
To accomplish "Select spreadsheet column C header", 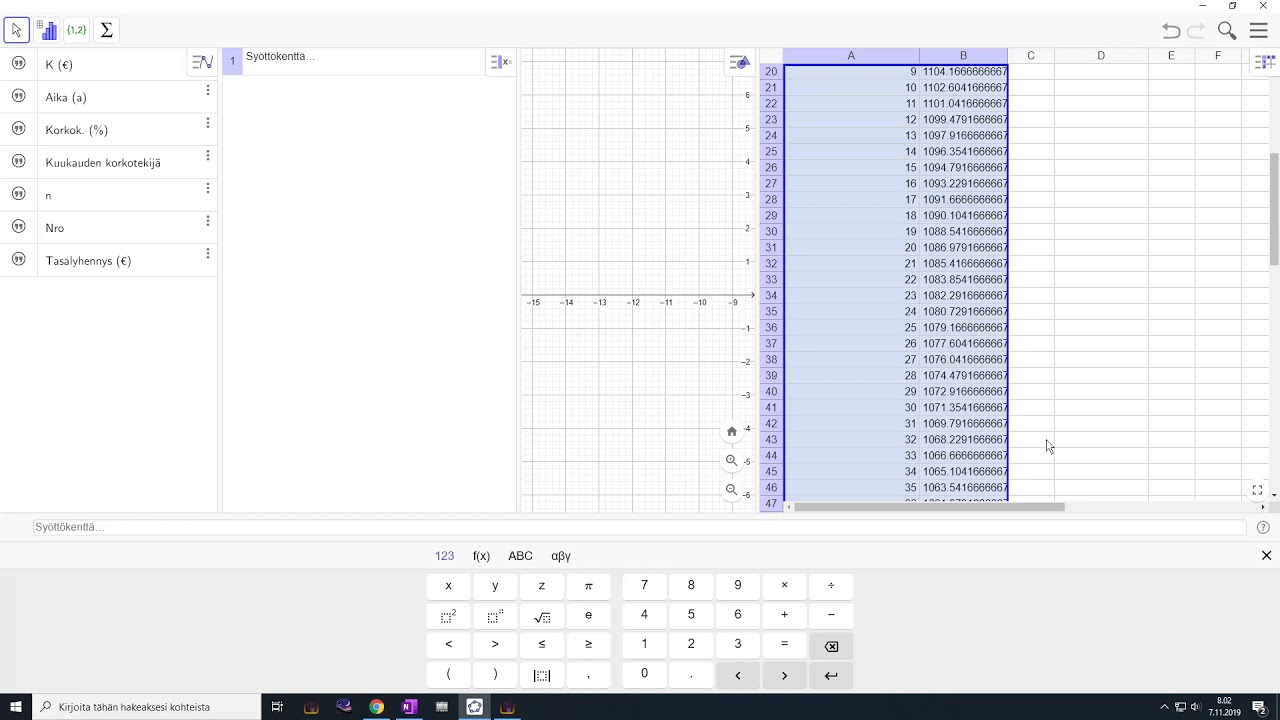I will pyautogui.click(x=1031, y=56).
